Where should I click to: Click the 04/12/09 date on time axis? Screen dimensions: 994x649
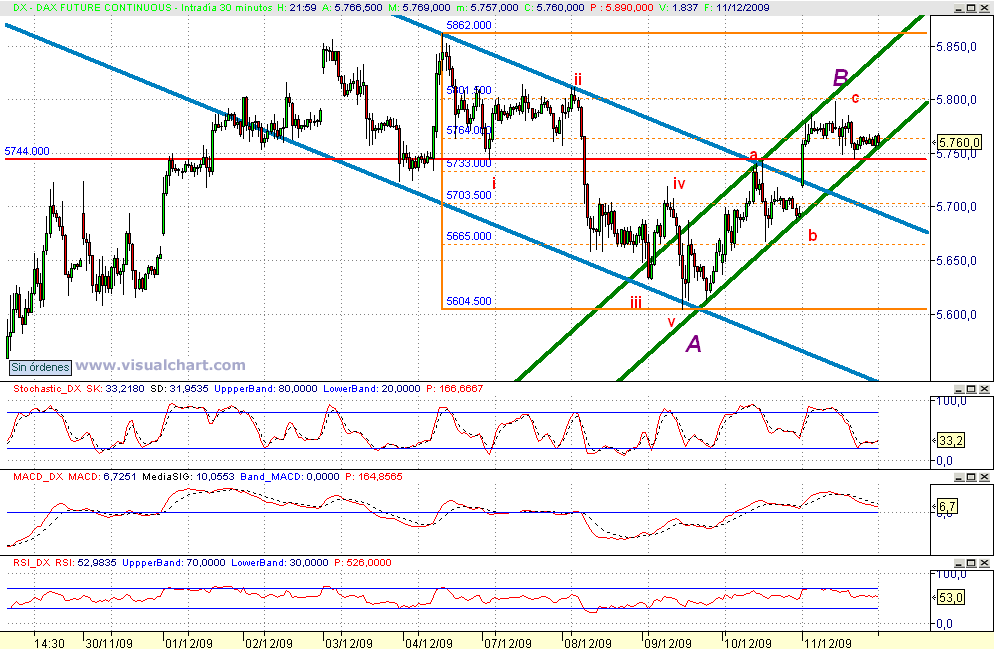[x=429, y=643]
